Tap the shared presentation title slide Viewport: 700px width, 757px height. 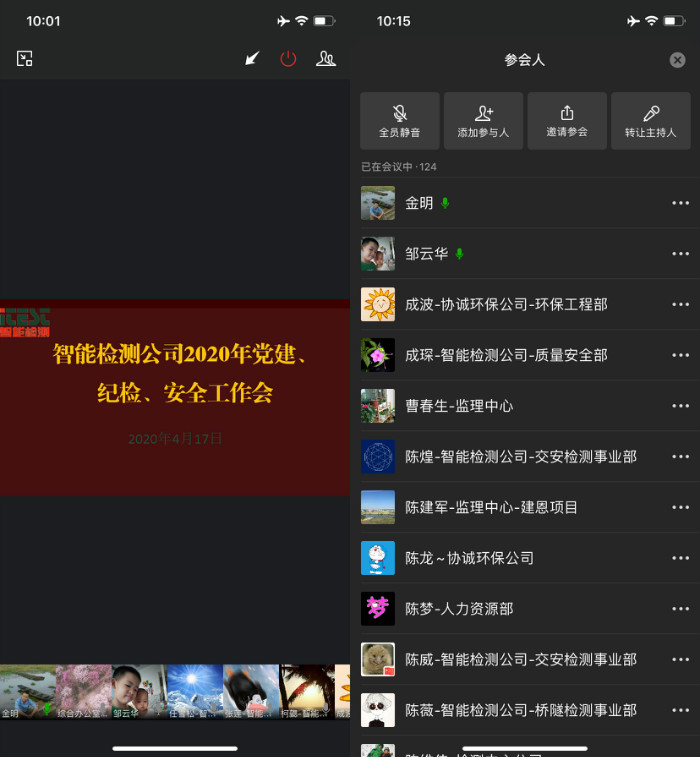point(175,397)
